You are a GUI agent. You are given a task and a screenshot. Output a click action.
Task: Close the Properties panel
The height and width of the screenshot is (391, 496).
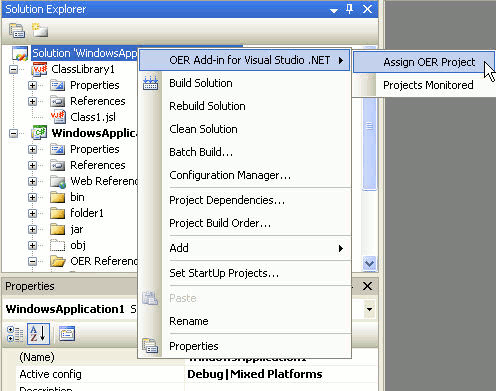click(x=367, y=286)
